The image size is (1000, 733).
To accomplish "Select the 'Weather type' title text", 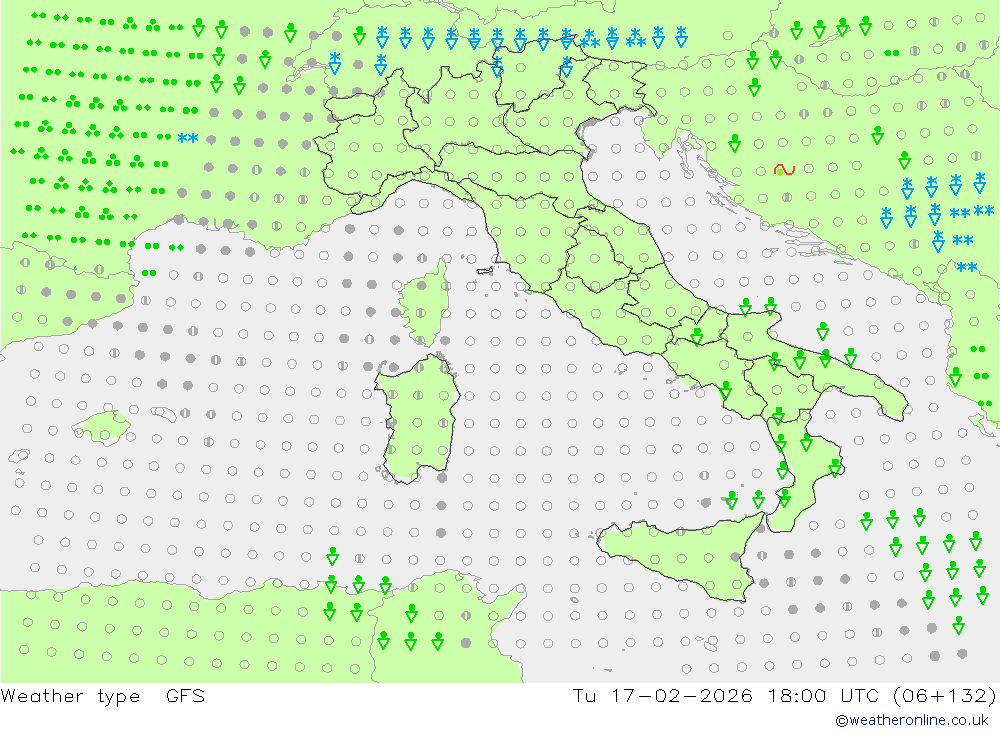I will coord(70,695).
